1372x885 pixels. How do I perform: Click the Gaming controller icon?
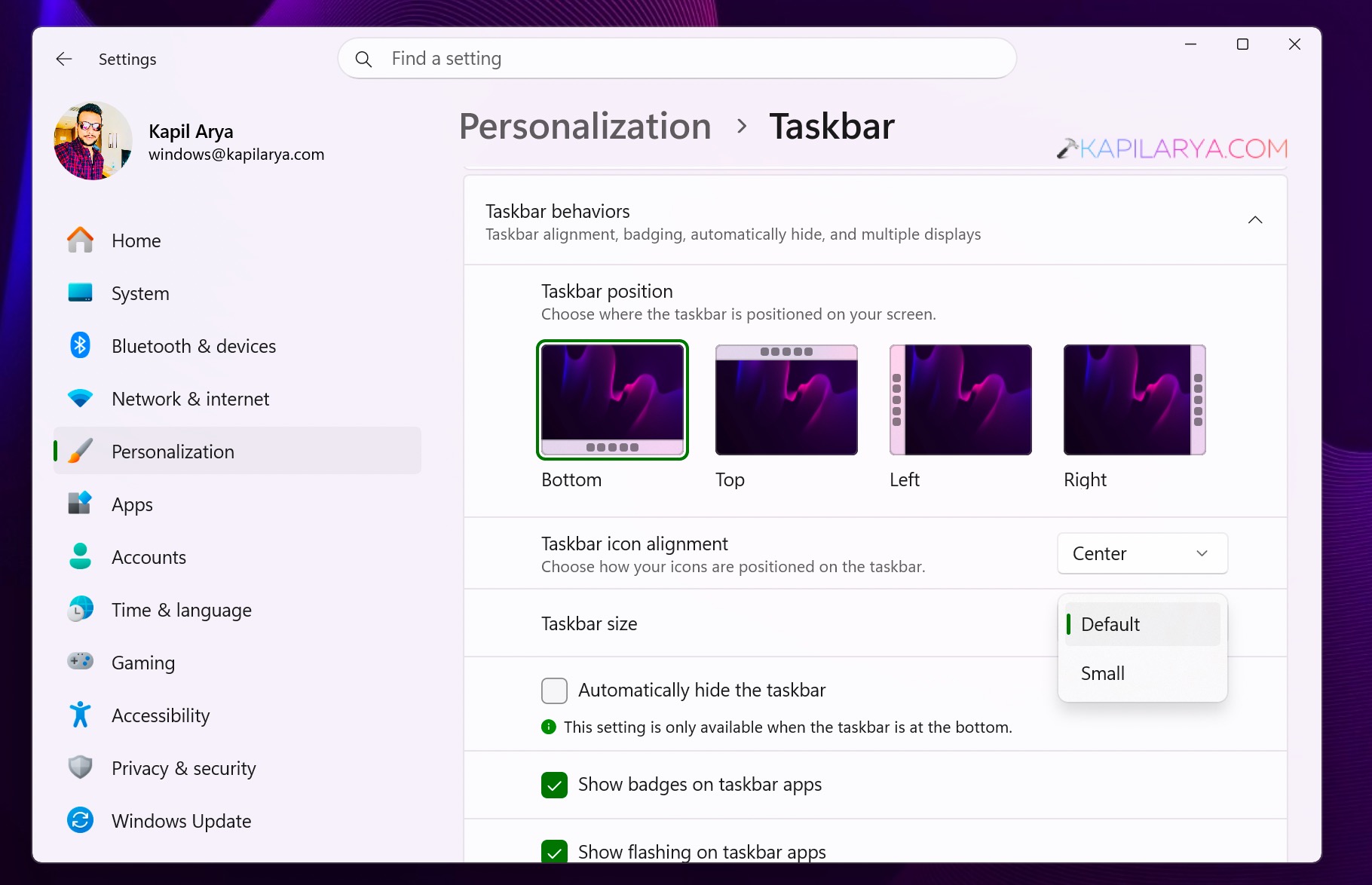coord(80,661)
